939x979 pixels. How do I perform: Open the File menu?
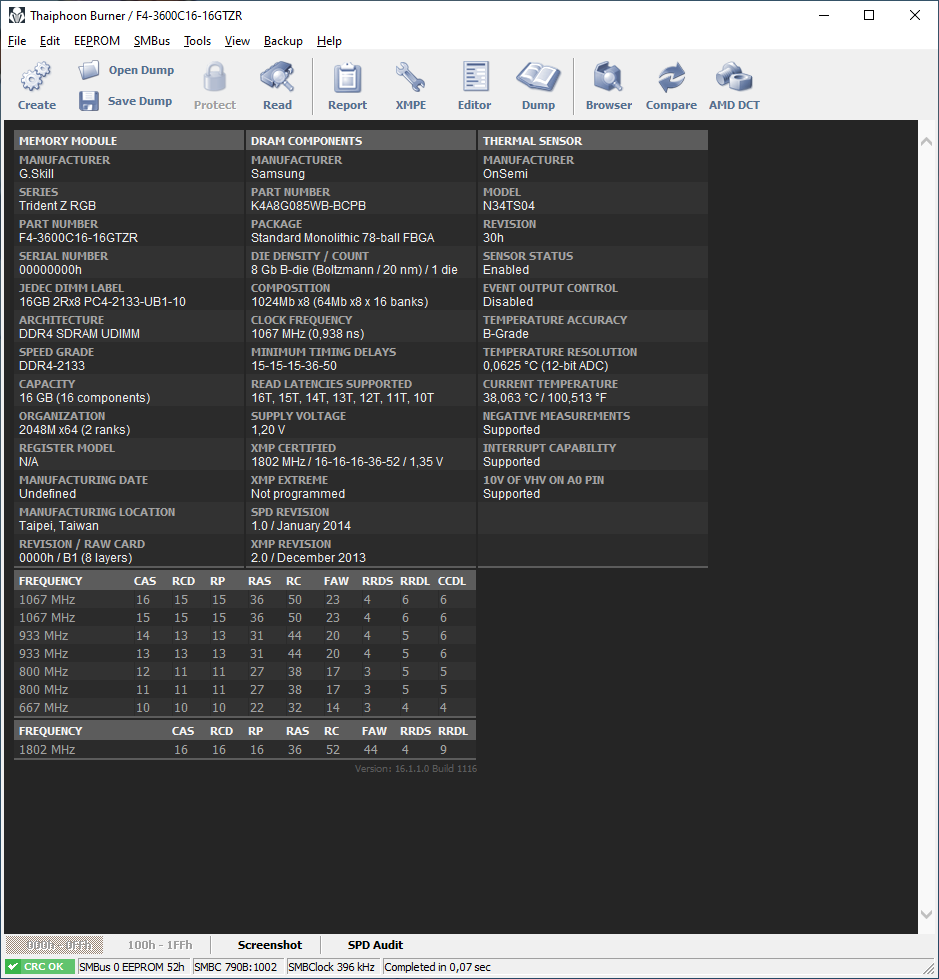point(17,41)
